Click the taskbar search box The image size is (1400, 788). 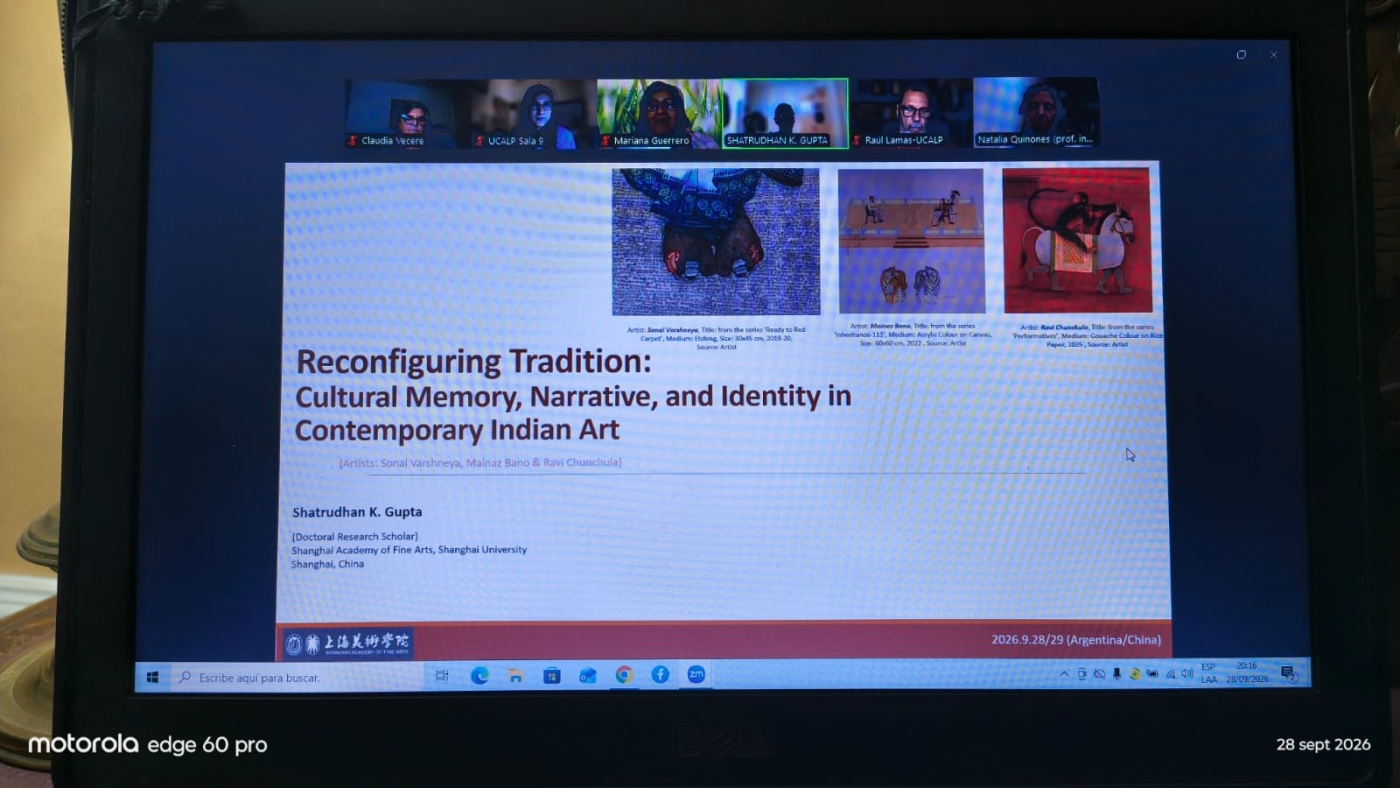[298, 677]
